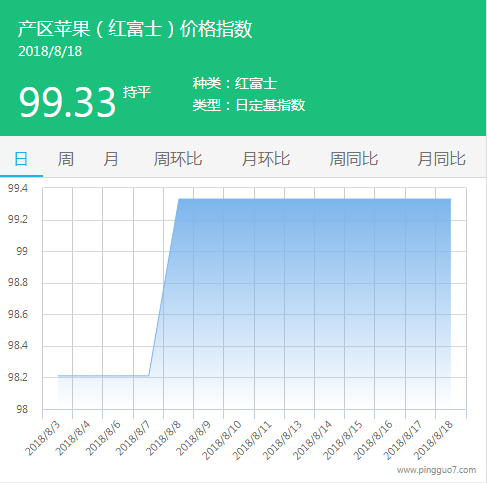Click the 99.4 y-axis label
Image resolution: width=487 pixels, height=483 pixels.
coord(18,188)
